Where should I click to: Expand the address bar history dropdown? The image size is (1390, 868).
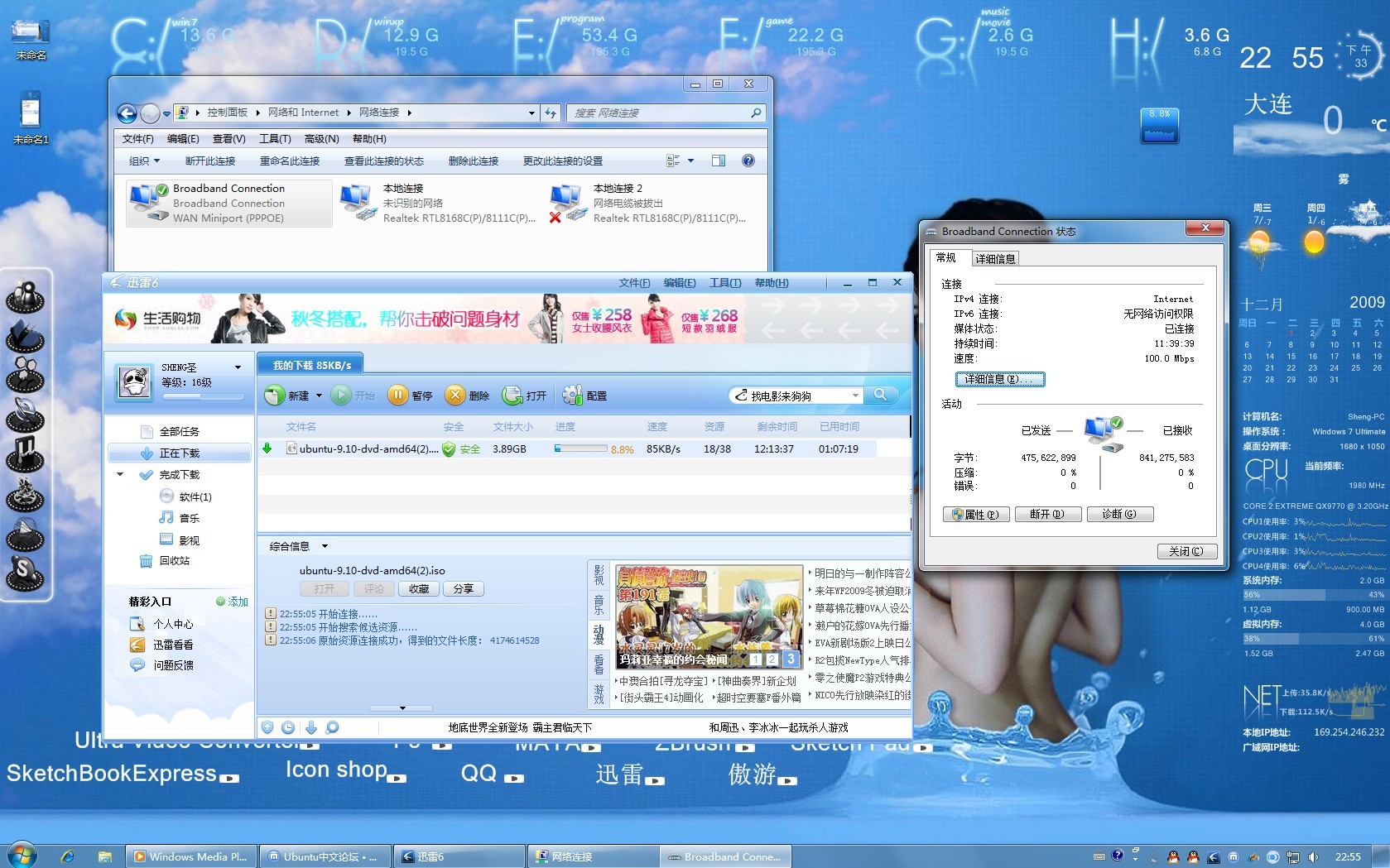[x=531, y=113]
